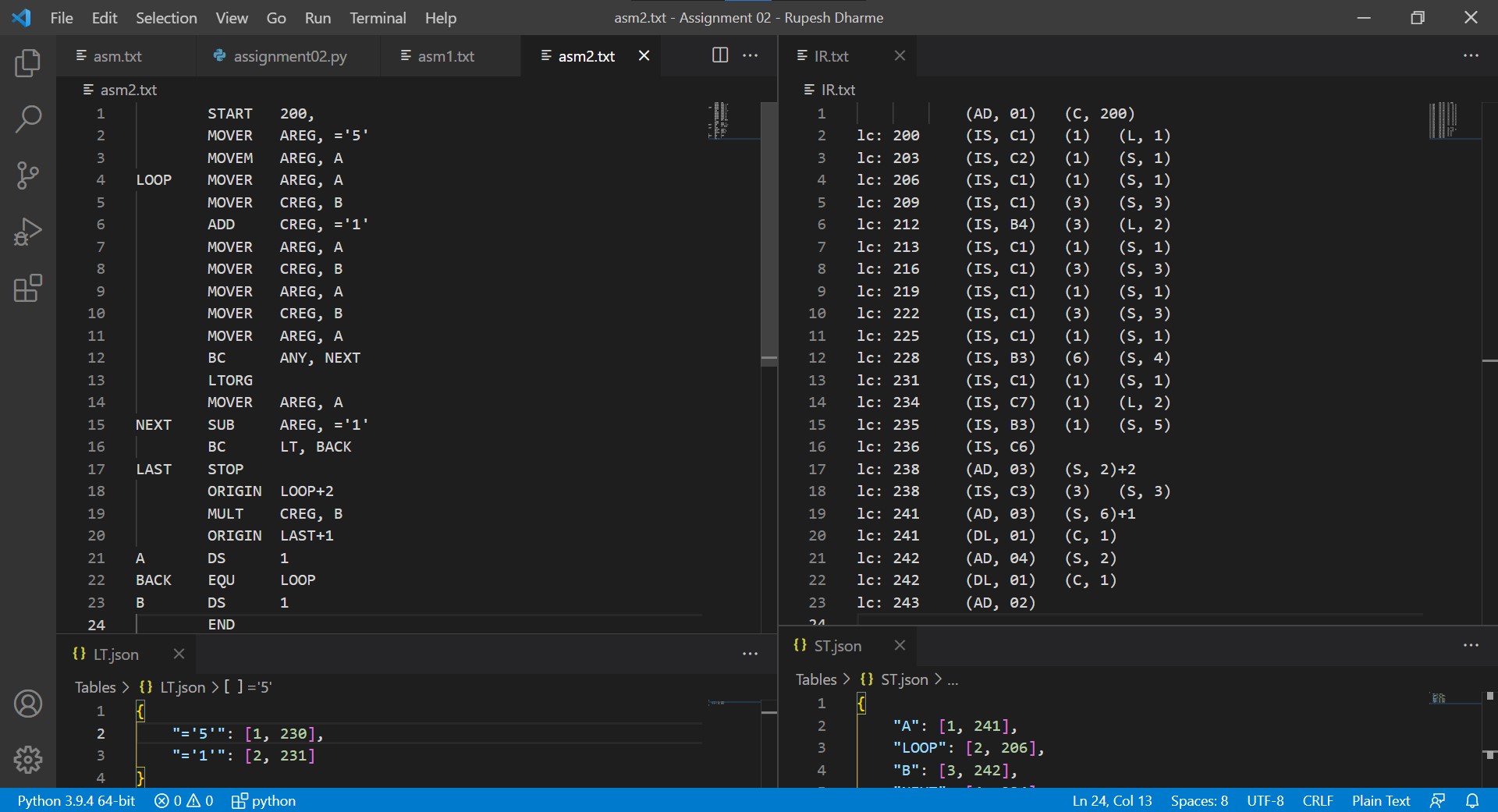Open the Terminal menu
Image resolution: width=1498 pixels, height=812 pixels.
[x=378, y=18]
